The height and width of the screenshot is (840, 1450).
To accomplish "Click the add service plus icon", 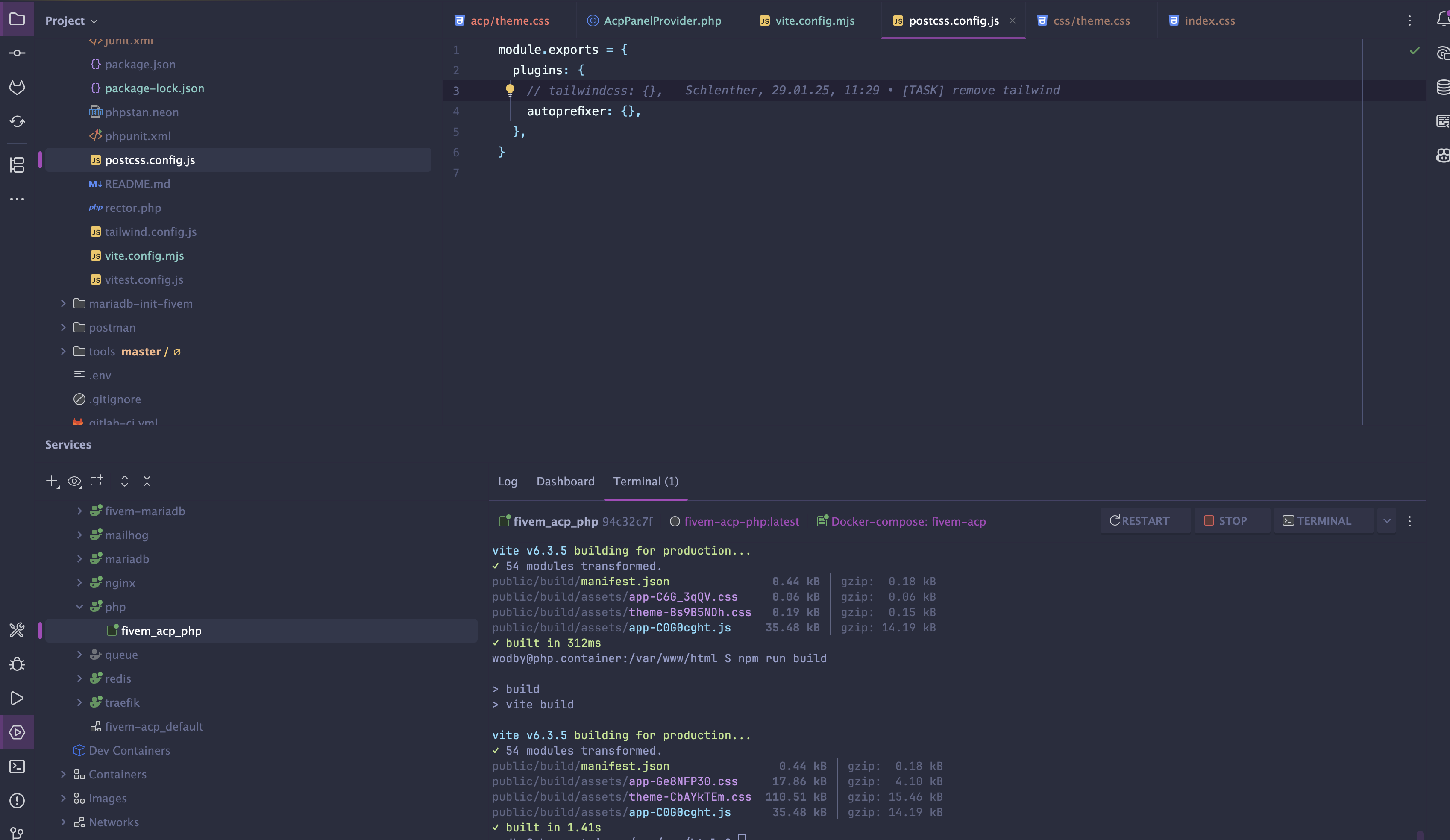I will (52, 481).
